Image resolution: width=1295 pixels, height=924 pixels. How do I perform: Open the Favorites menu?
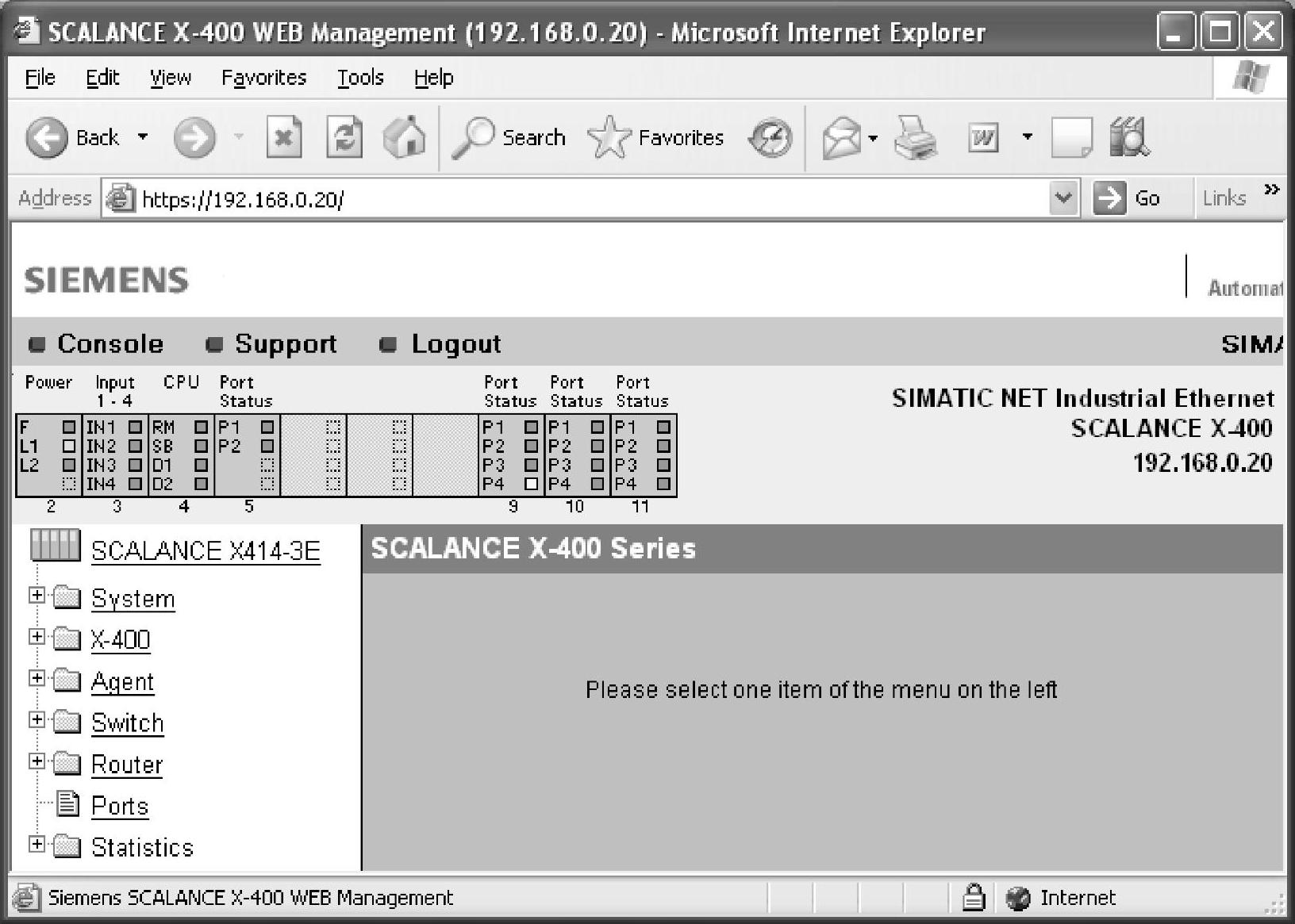click(x=263, y=78)
